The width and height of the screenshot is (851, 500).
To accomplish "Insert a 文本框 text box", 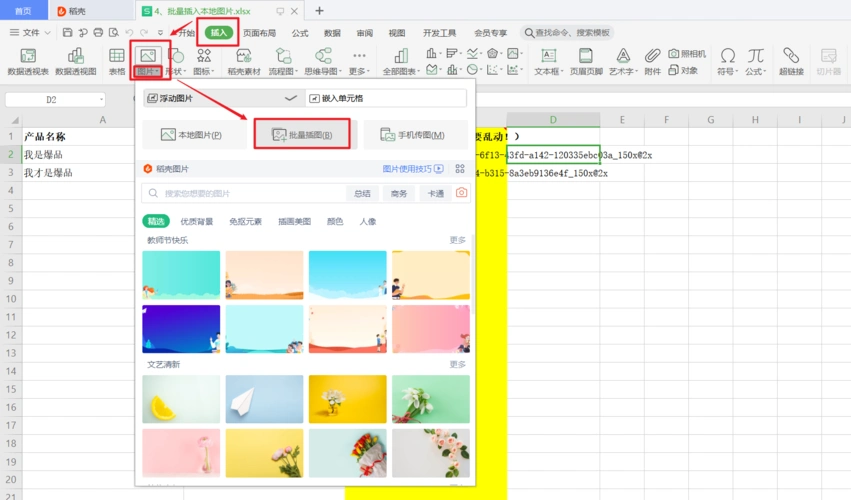I will tap(549, 61).
